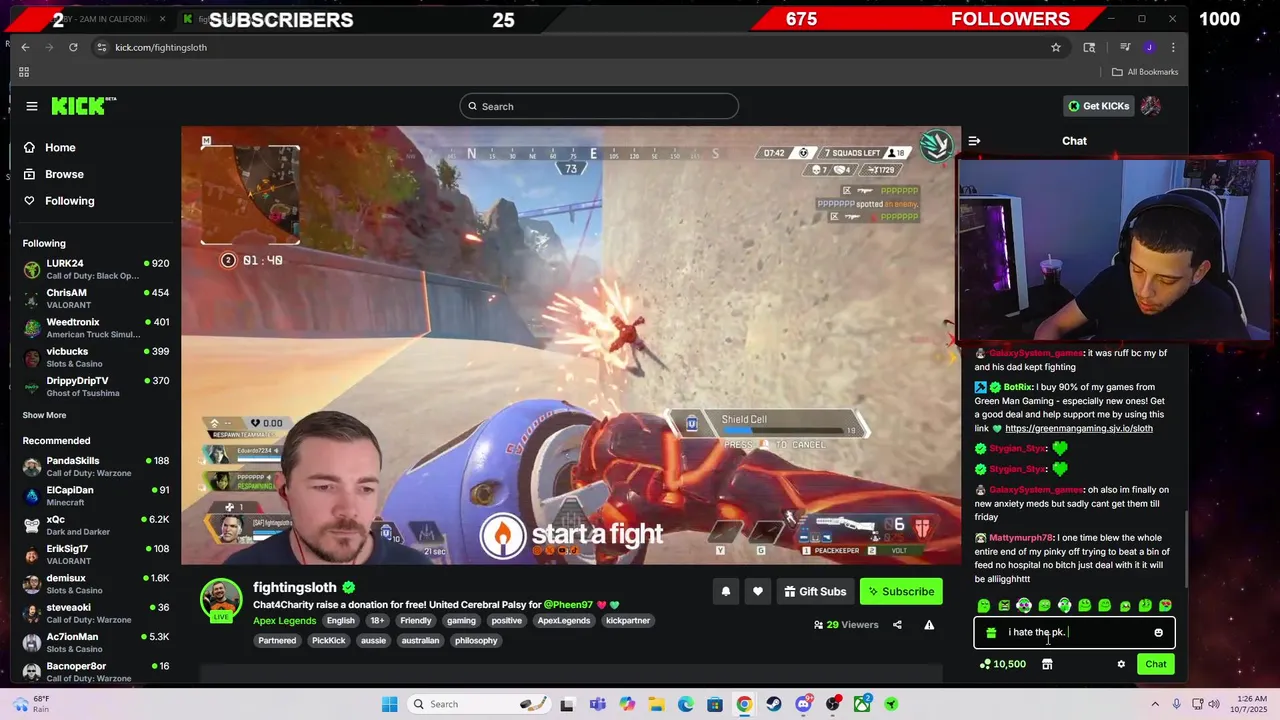1280x720 pixels.
Task: Open demisux recommended channel
Action: 96,583
